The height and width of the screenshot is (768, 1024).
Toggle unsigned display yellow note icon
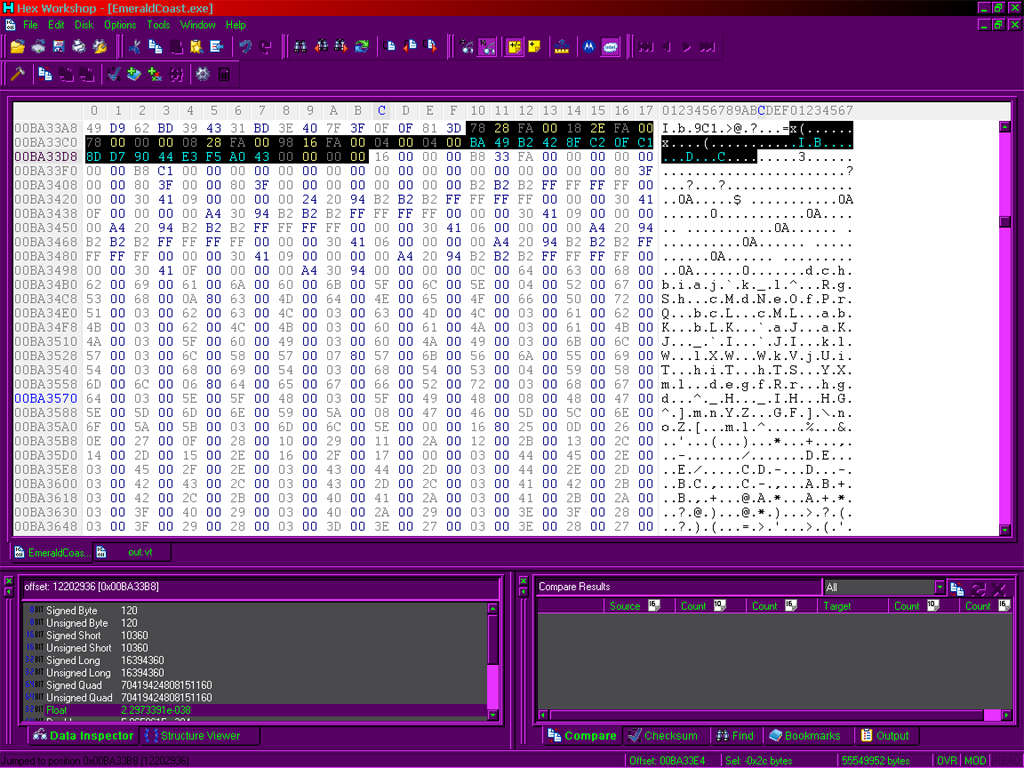point(535,47)
